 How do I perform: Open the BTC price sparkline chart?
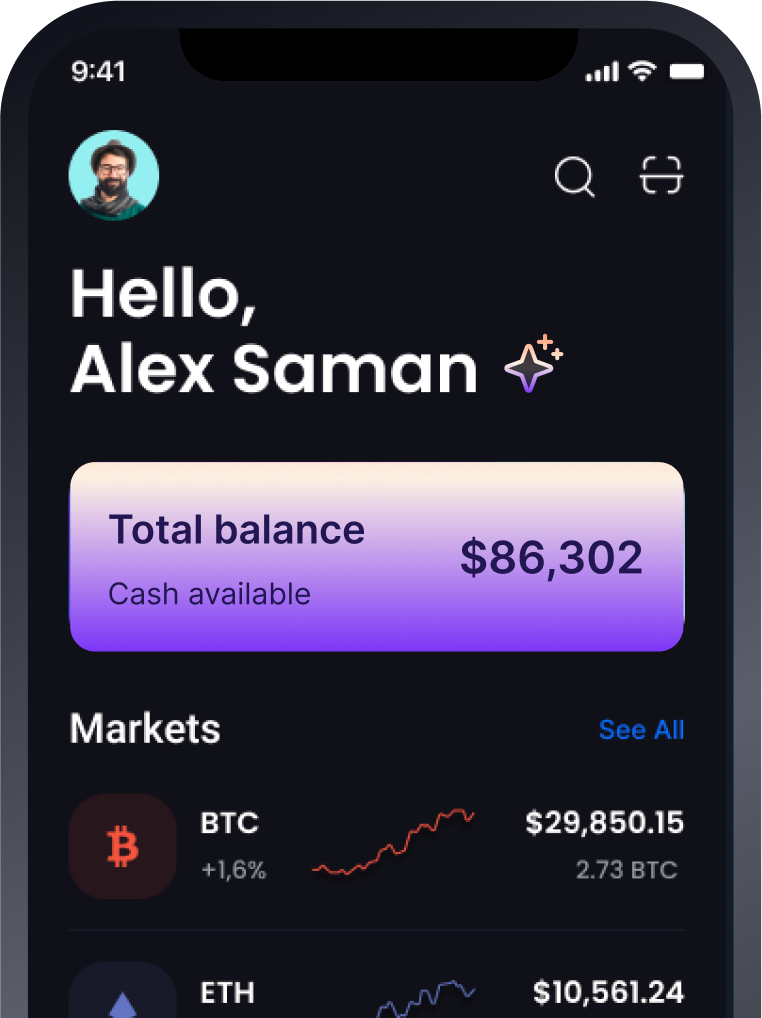point(393,842)
